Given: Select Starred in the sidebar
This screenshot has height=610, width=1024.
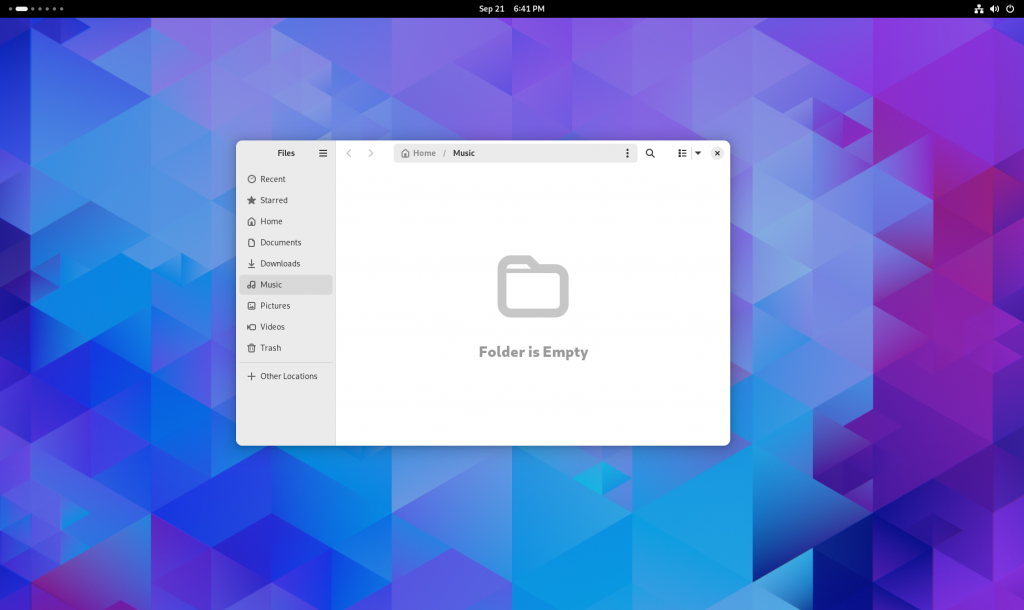Looking at the screenshot, I should 273,200.
